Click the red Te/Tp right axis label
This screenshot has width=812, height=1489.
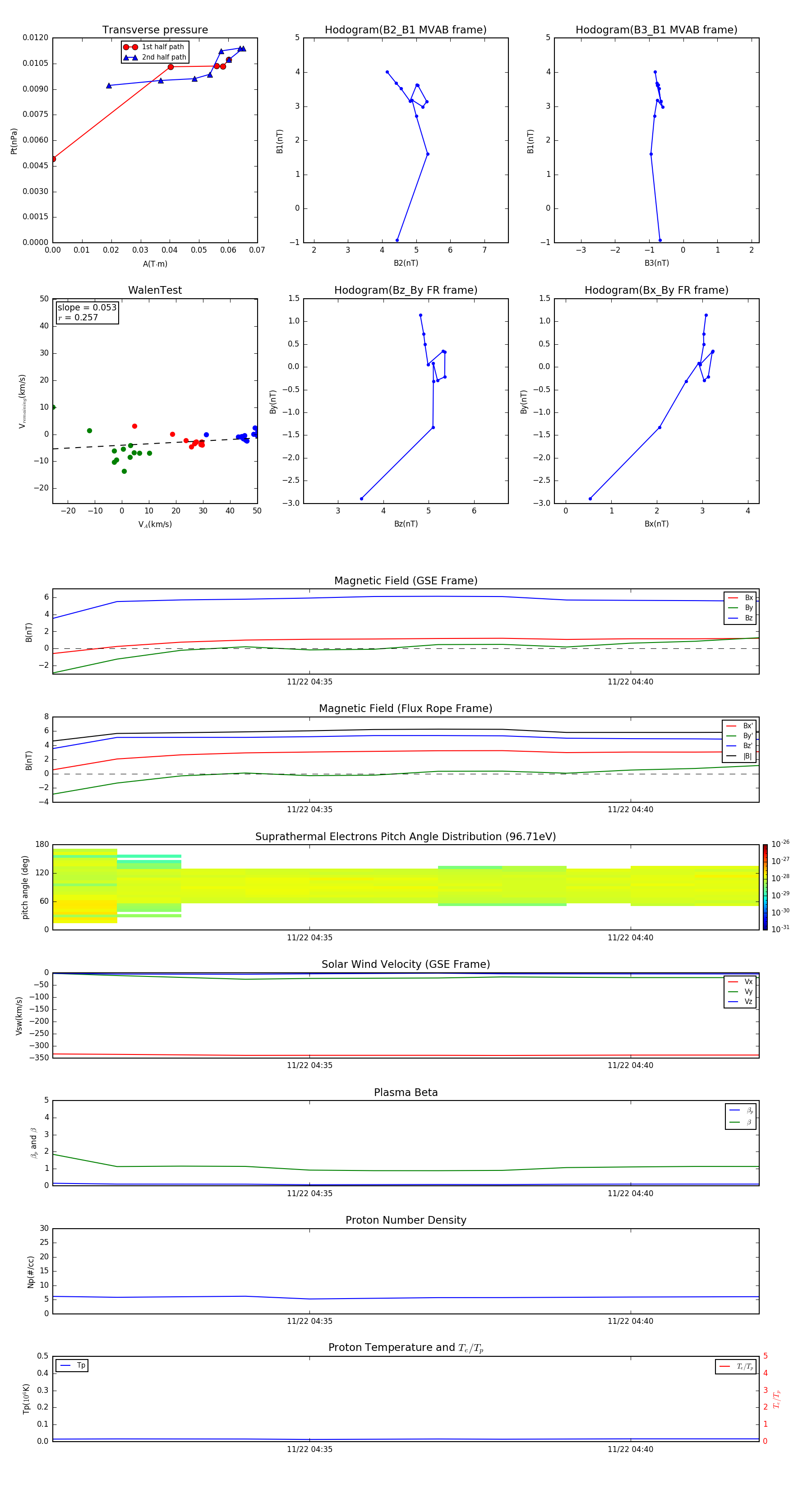pos(777,1399)
